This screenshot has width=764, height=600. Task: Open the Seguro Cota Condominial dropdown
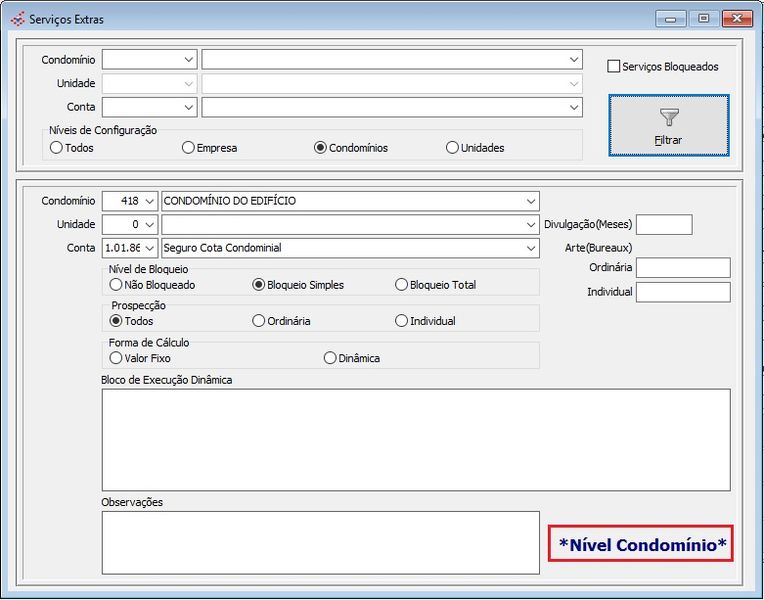pyautogui.click(x=530, y=248)
